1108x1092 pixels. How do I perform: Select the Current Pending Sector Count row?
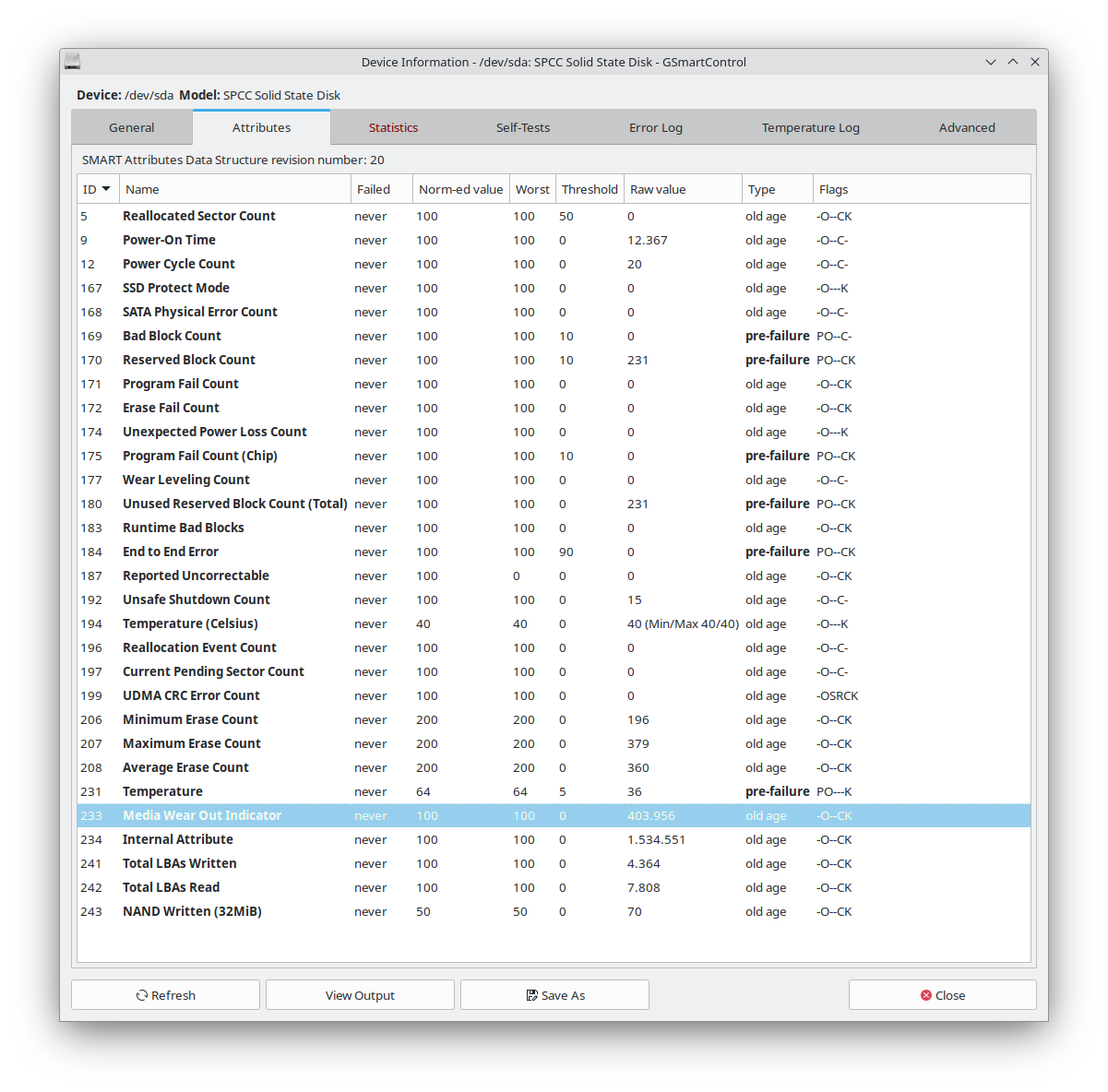click(x=554, y=671)
